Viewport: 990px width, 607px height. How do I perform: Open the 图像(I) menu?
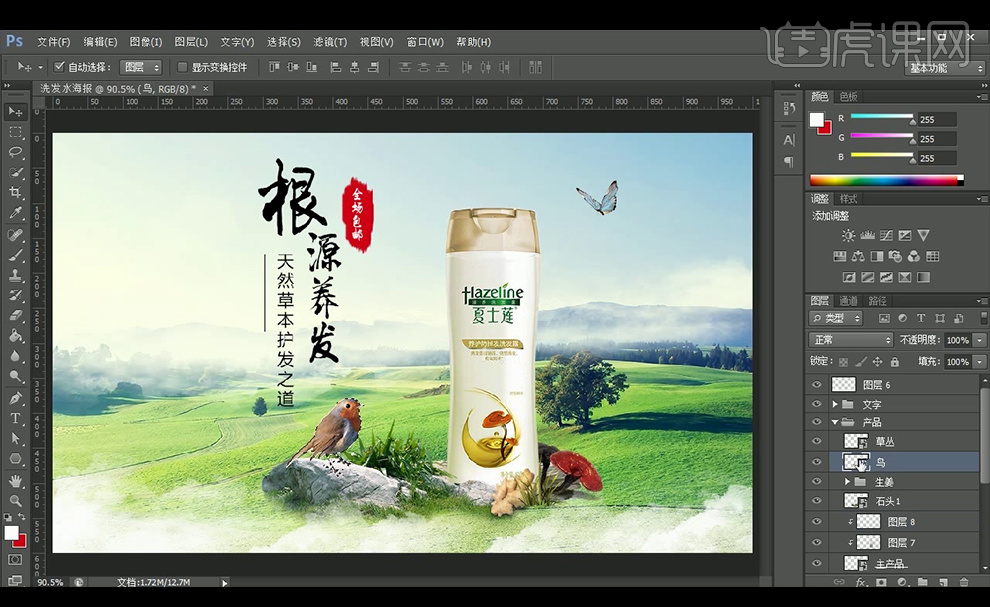pos(145,42)
